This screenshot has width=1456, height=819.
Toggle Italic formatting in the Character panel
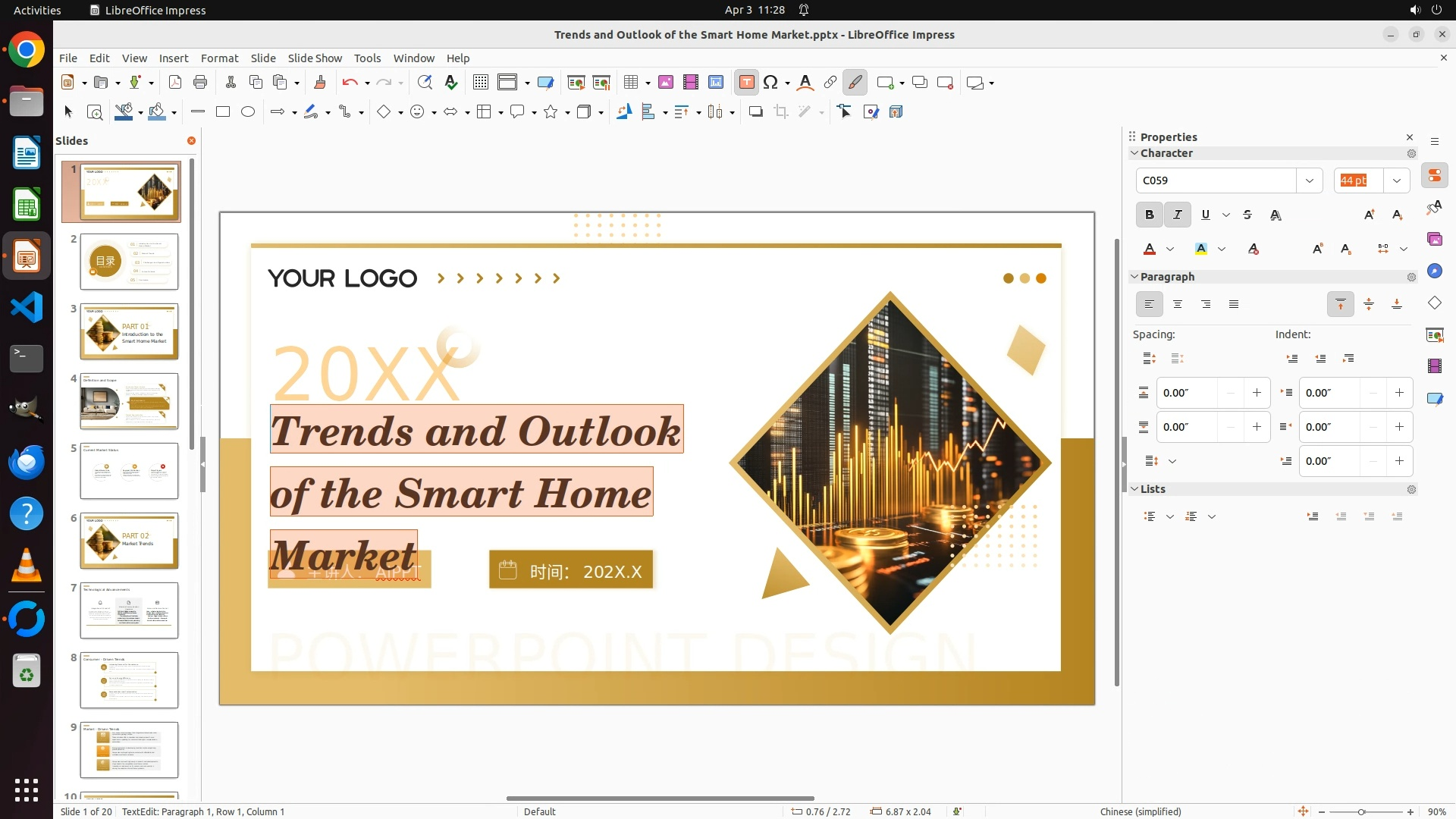coord(1177,215)
